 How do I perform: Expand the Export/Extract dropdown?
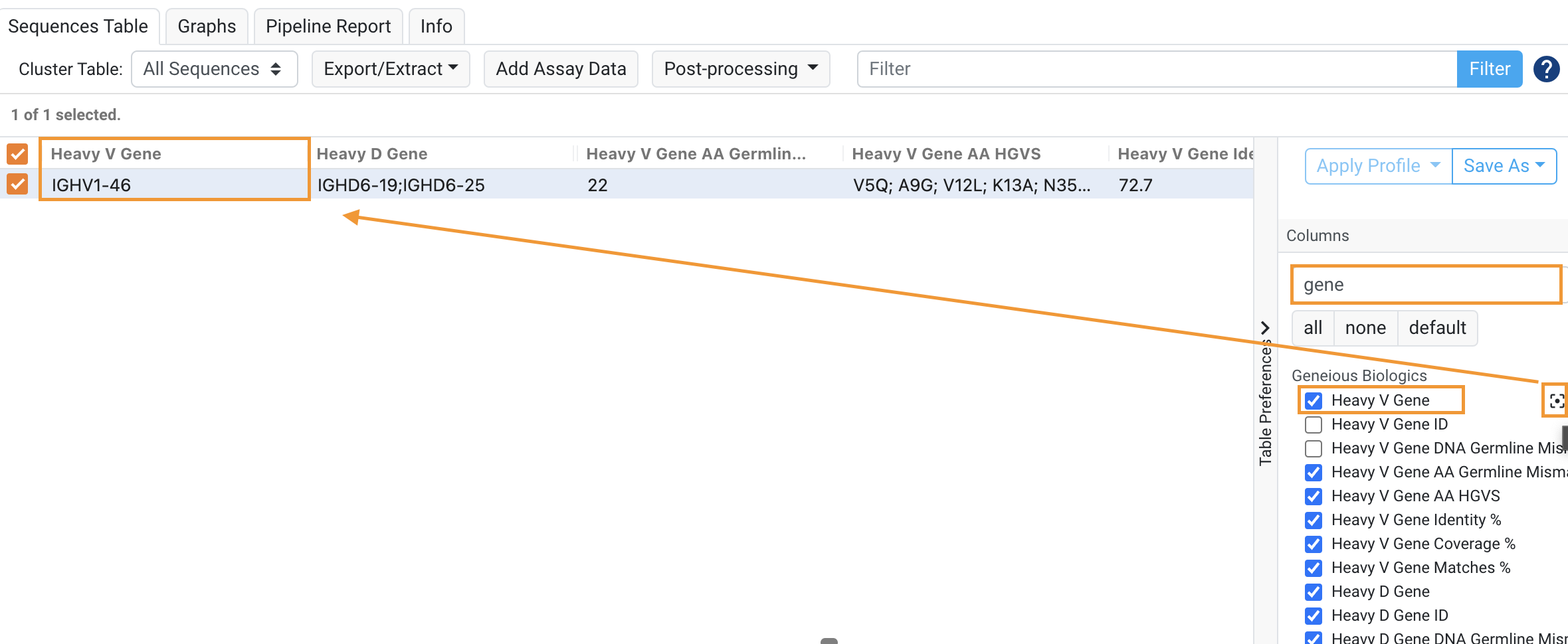tap(390, 68)
